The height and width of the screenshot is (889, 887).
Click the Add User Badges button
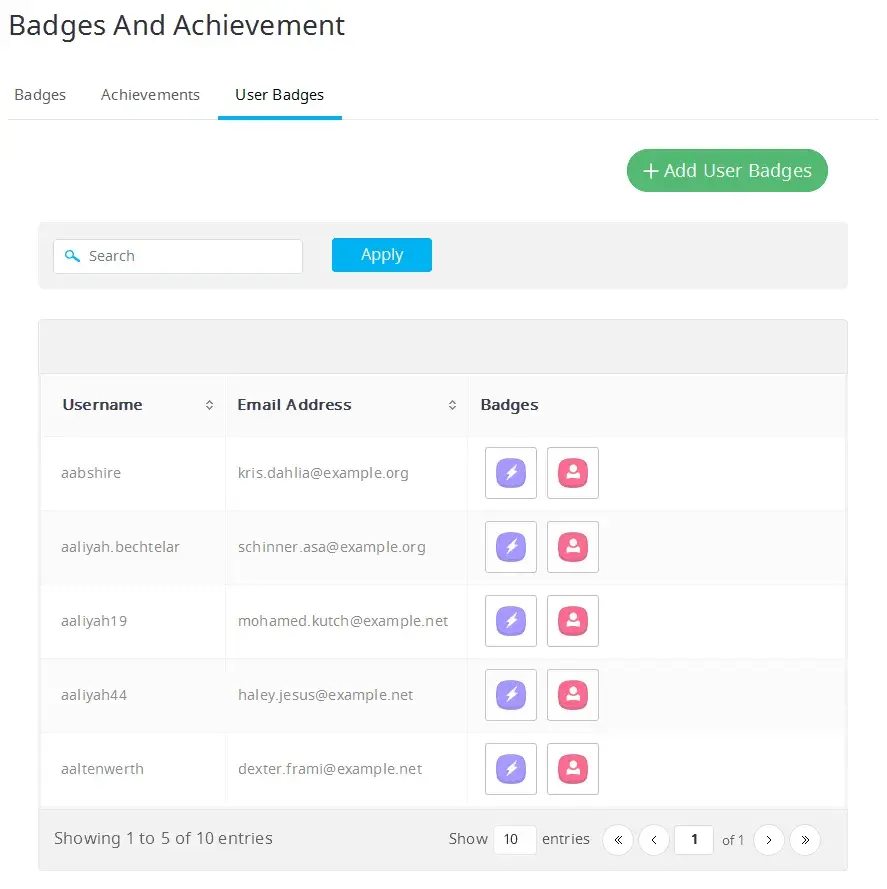(x=727, y=171)
